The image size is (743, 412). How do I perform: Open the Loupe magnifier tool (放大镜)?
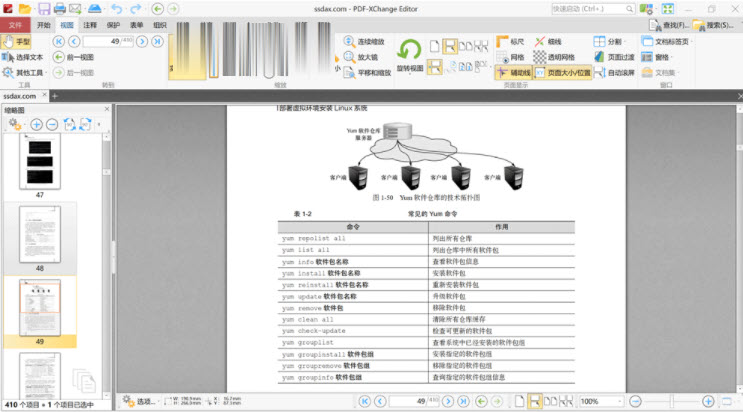point(361,57)
